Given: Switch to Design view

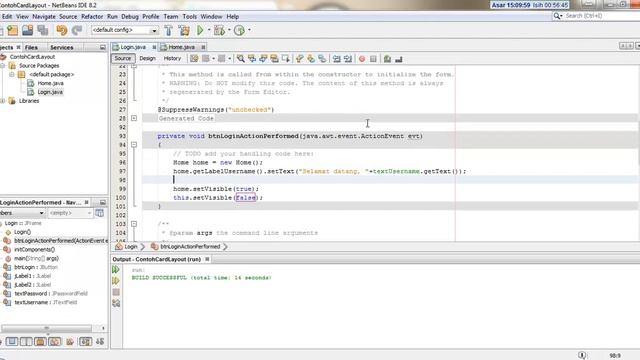Looking at the screenshot, I should click(x=147, y=58).
